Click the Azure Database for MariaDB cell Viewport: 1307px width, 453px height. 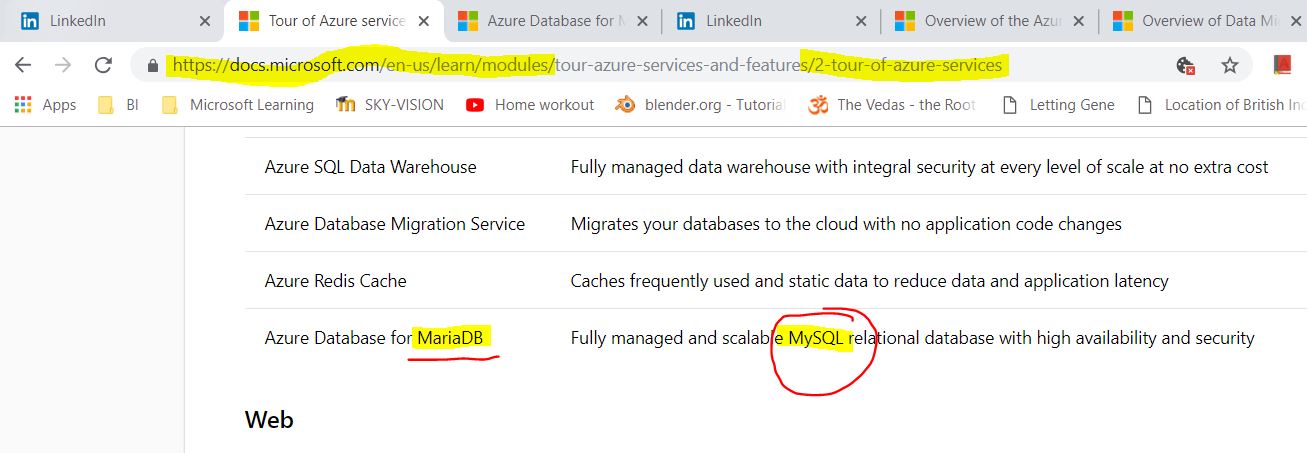tap(374, 338)
